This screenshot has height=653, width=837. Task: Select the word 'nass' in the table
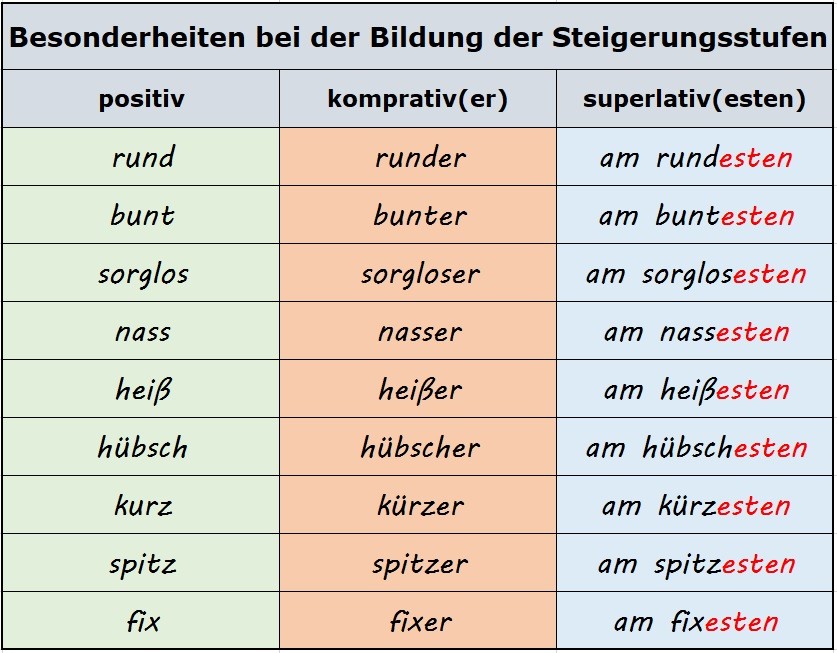142,331
